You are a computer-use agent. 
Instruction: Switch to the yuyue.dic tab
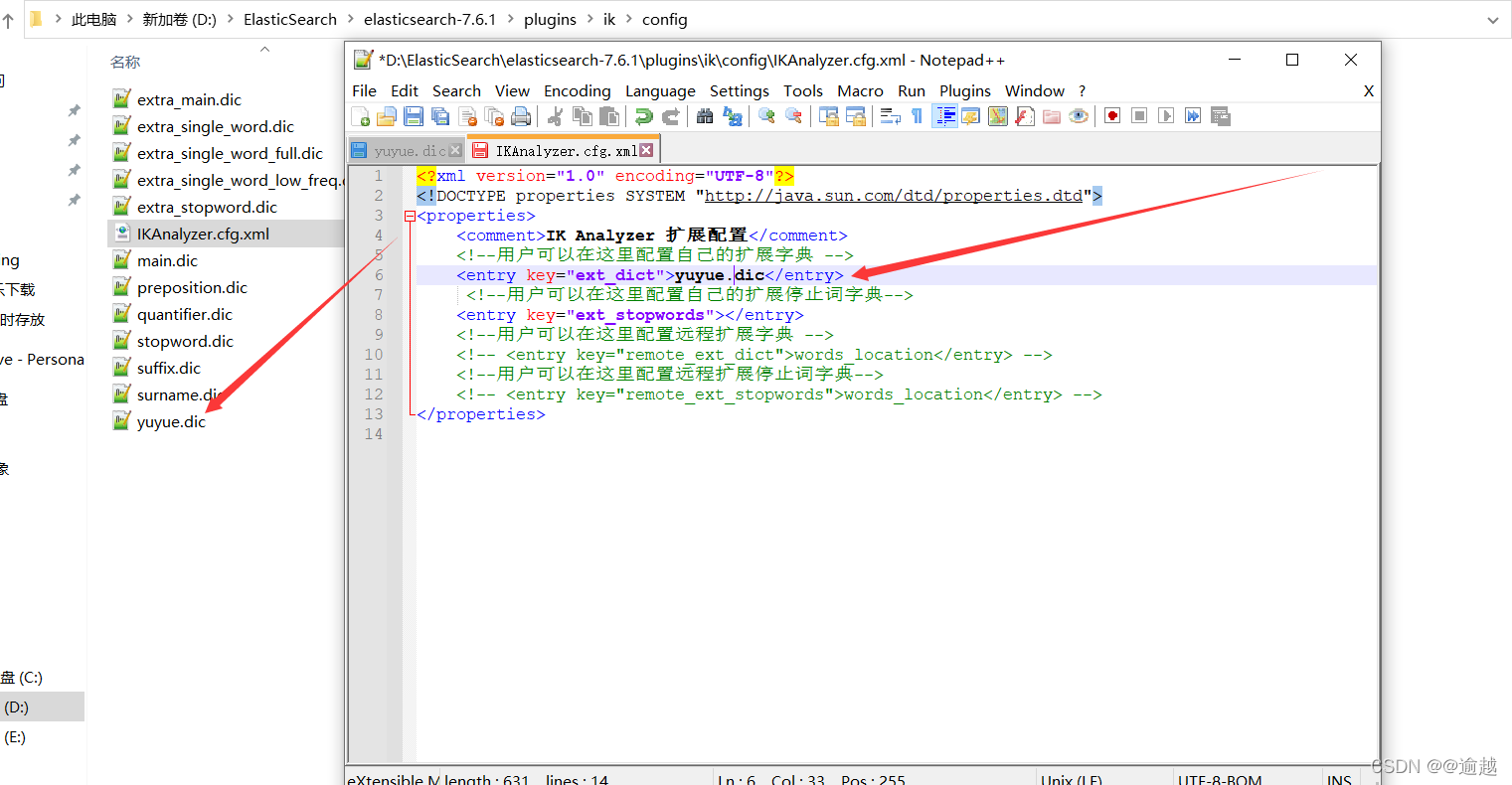pos(408,151)
